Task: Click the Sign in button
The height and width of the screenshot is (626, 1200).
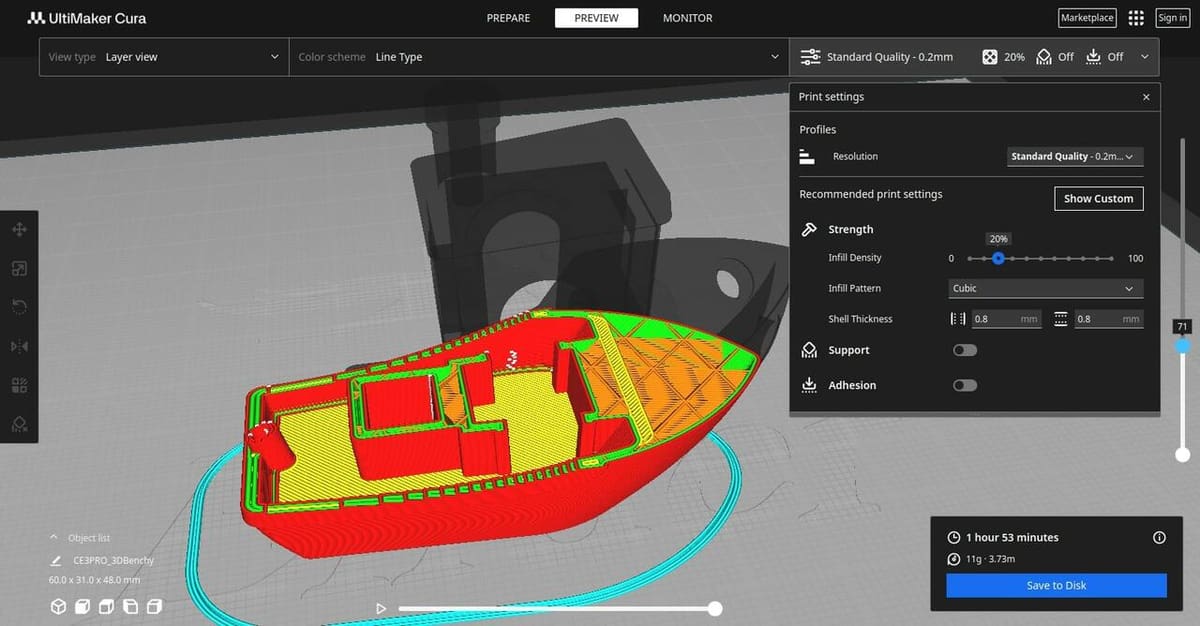Action: point(1172,18)
